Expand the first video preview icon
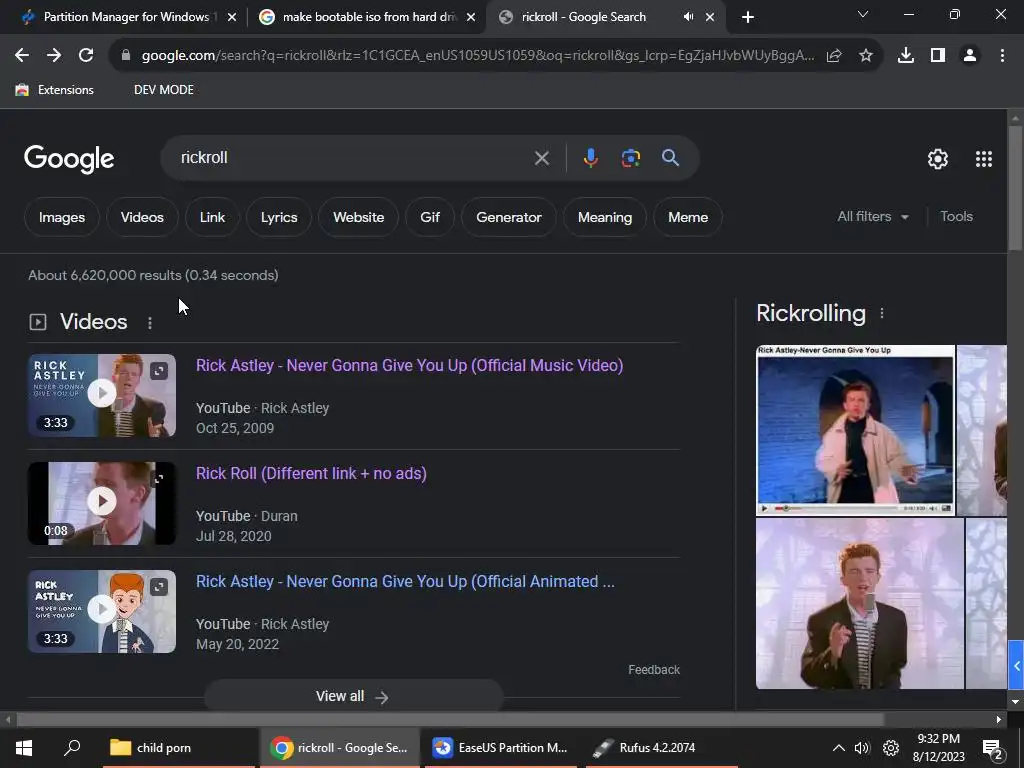 coord(159,371)
